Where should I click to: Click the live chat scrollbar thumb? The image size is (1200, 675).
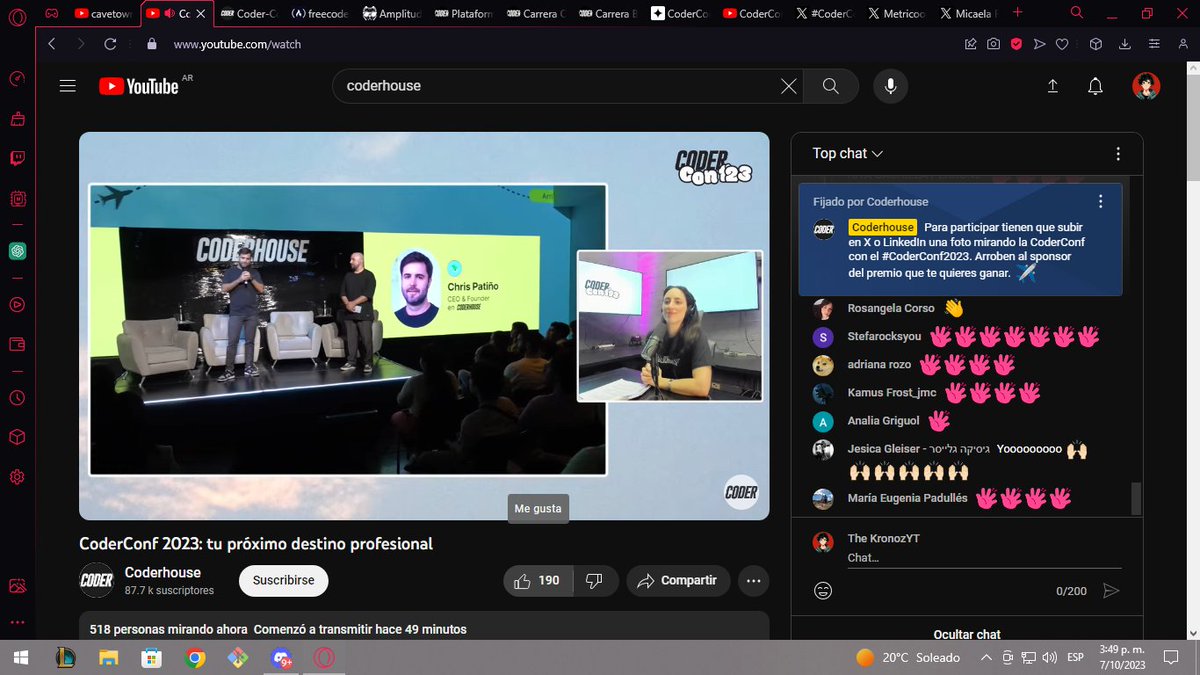pyautogui.click(x=1135, y=497)
